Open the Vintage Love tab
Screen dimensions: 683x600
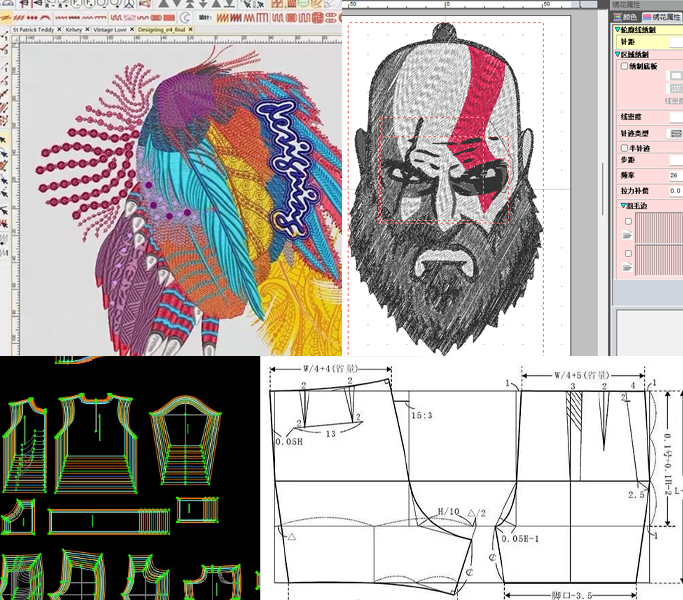[x=110, y=30]
